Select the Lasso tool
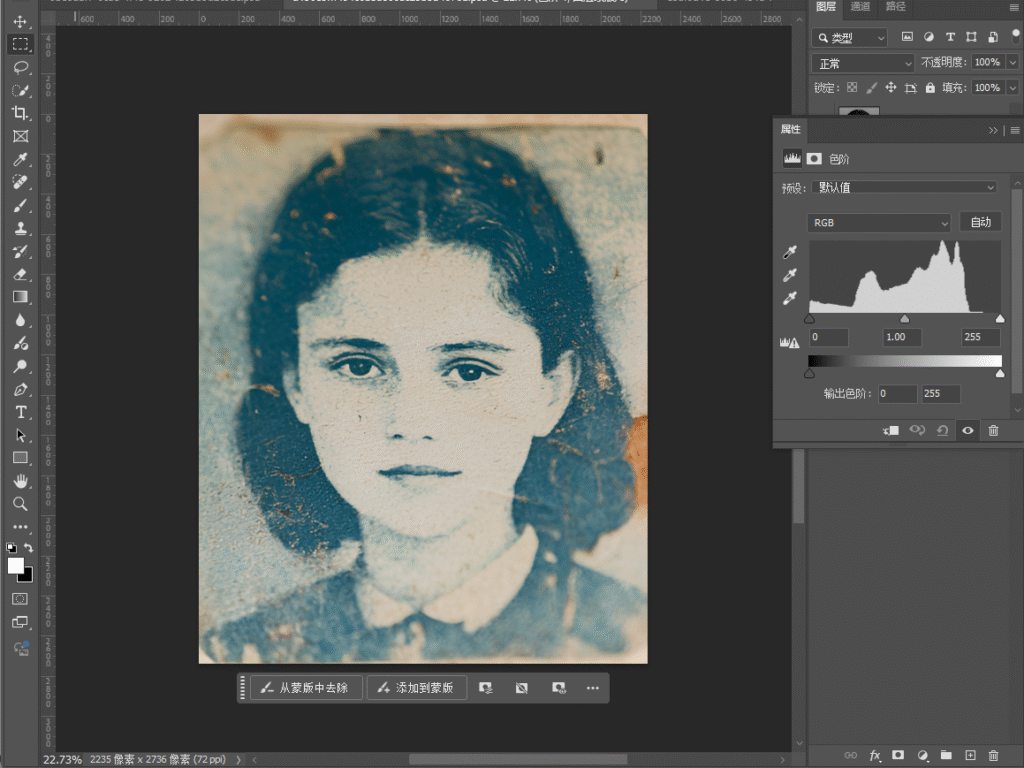Image resolution: width=1024 pixels, height=768 pixels. click(x=20, y=67)
